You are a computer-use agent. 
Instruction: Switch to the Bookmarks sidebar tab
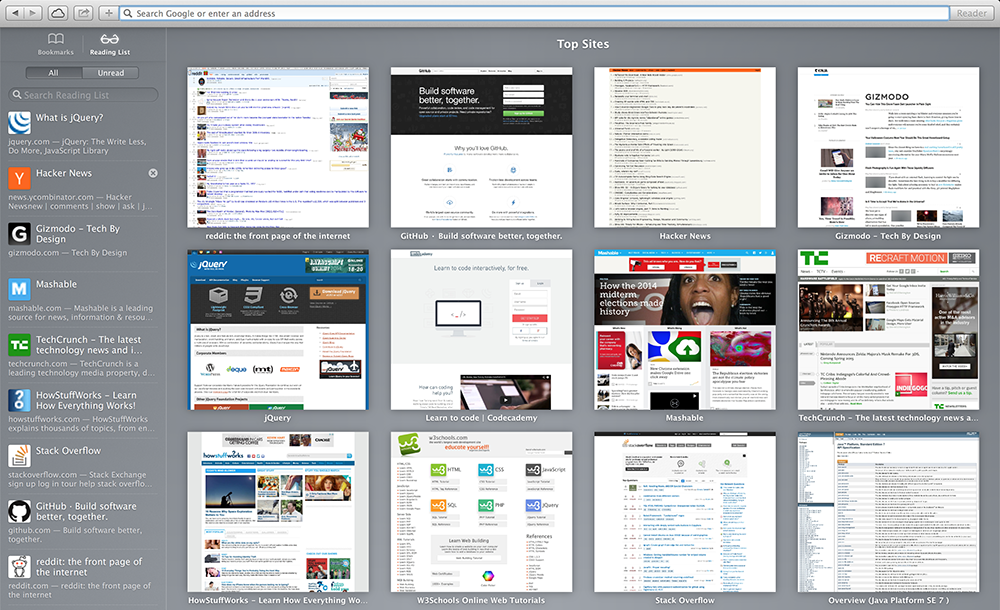pos(55,45)
